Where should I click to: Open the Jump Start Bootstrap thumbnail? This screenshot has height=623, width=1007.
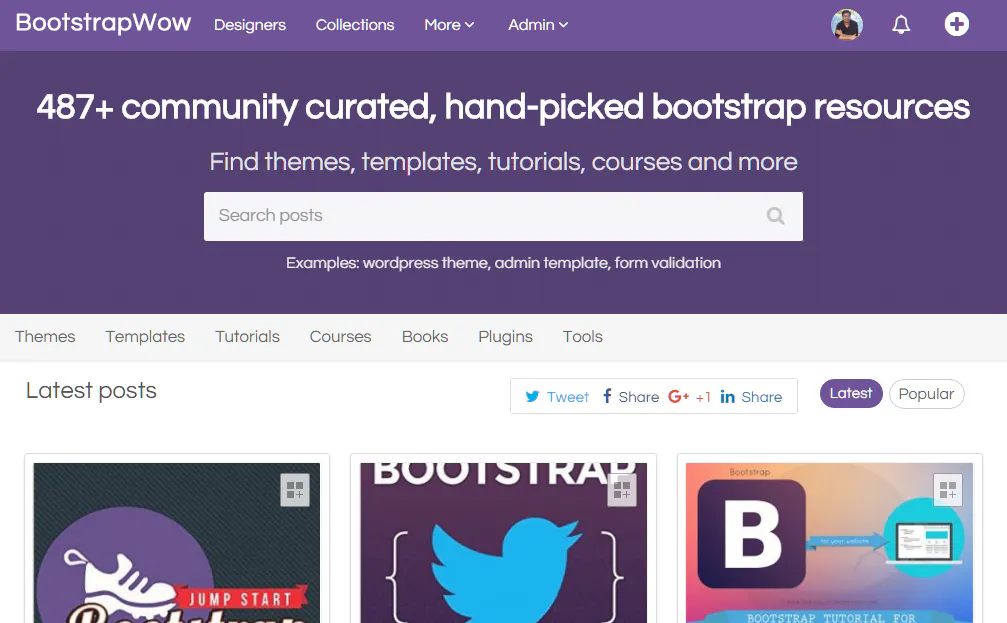(x=177, y=543)
